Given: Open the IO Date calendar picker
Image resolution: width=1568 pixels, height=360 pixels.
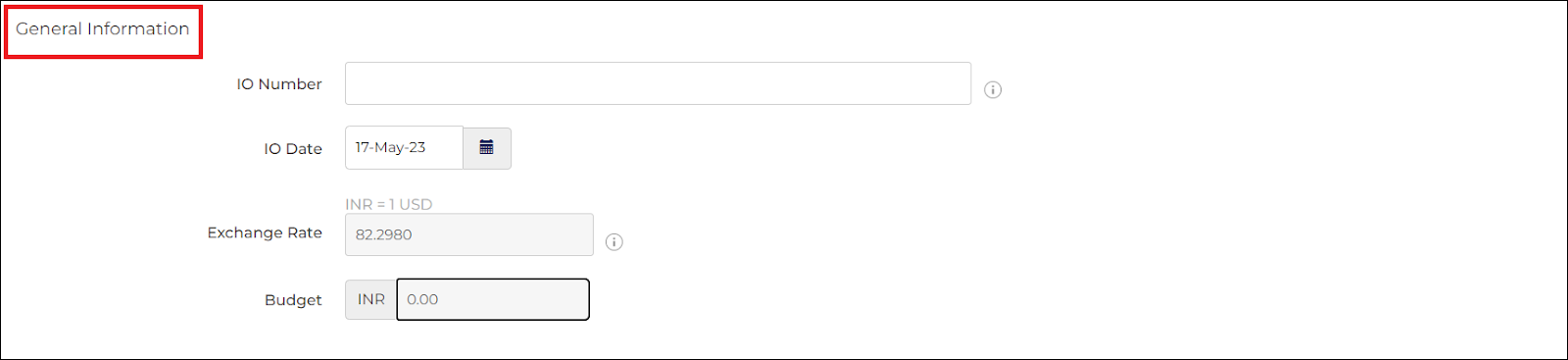Looking at the screenshot, I should pos(487,148).
